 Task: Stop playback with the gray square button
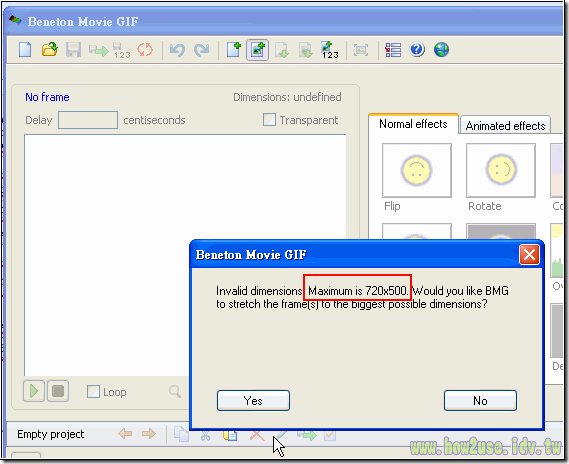[x=58, y=391]
